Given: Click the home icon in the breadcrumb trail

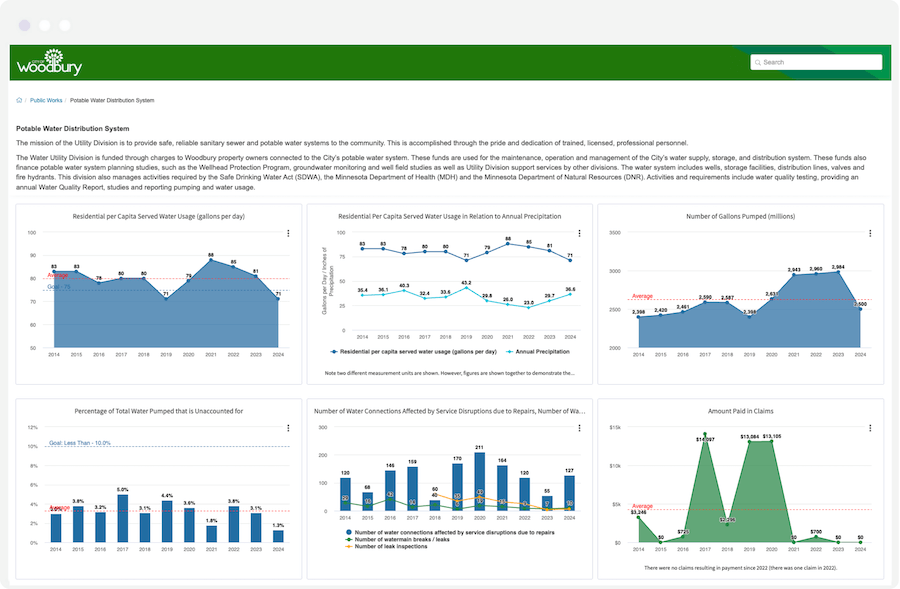Looking at the screenshot, I should (x=19, y=100).
